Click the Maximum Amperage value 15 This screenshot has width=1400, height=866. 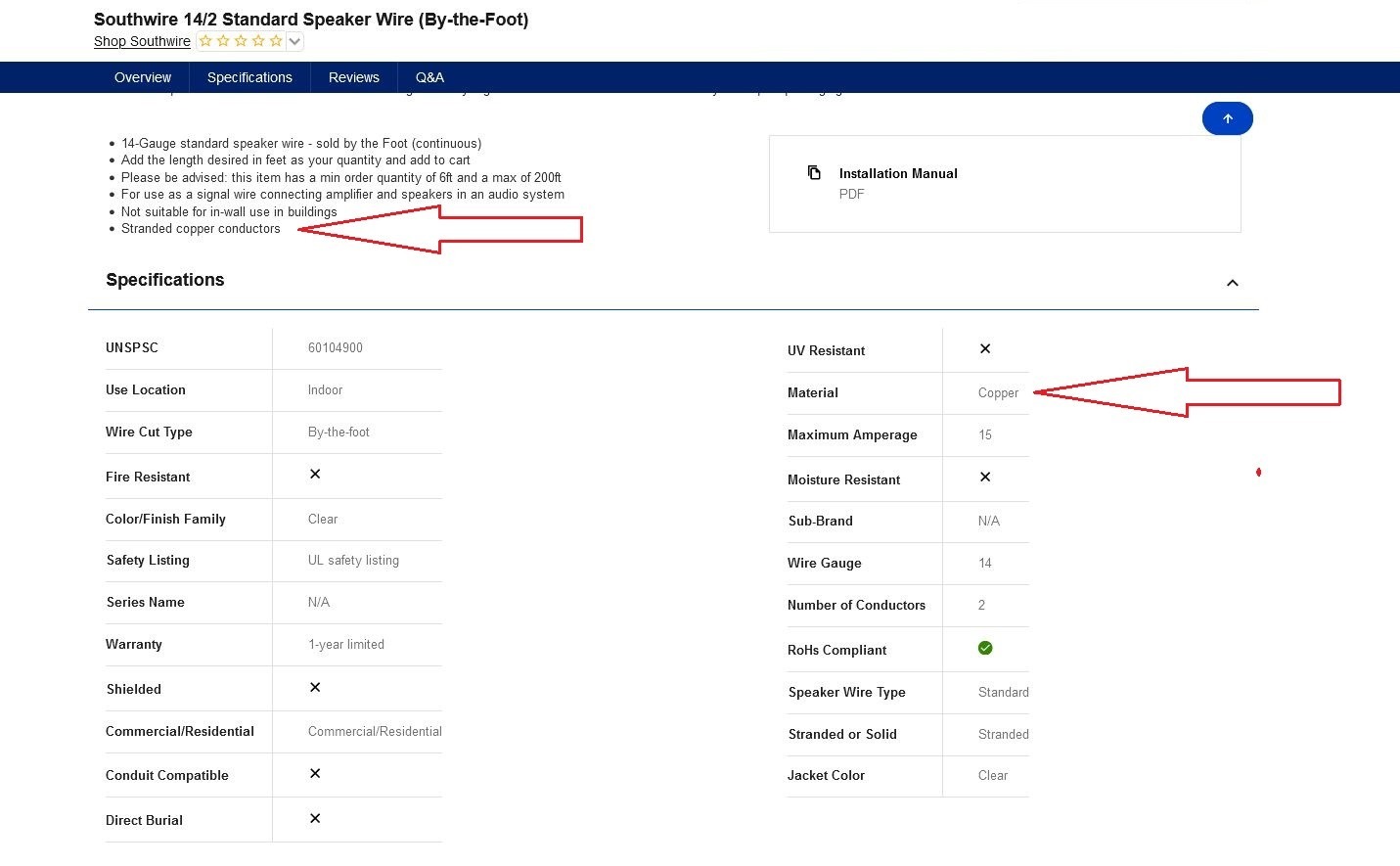[x=985, y=434]
